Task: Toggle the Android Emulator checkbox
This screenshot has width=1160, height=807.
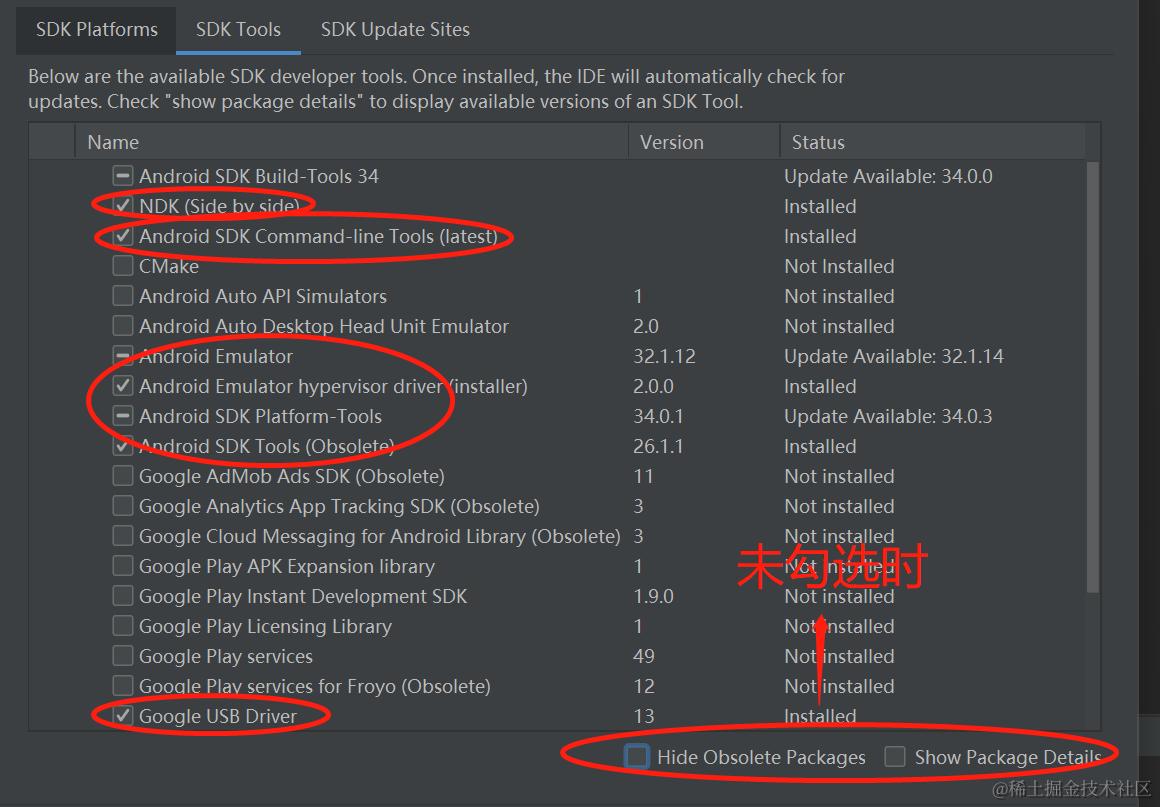Action: point(123,356)
